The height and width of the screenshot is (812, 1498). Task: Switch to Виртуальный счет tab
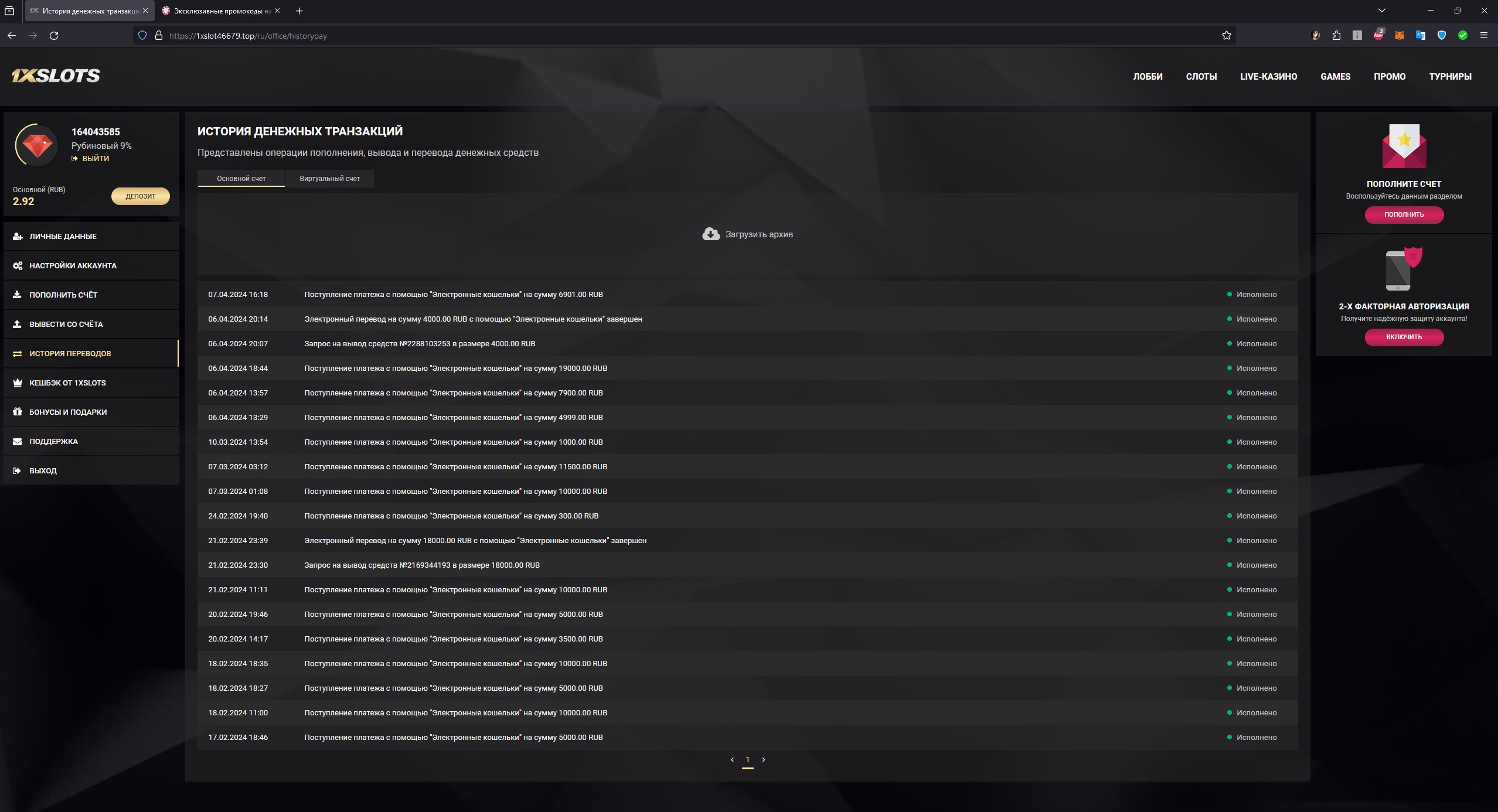[329, 179]
